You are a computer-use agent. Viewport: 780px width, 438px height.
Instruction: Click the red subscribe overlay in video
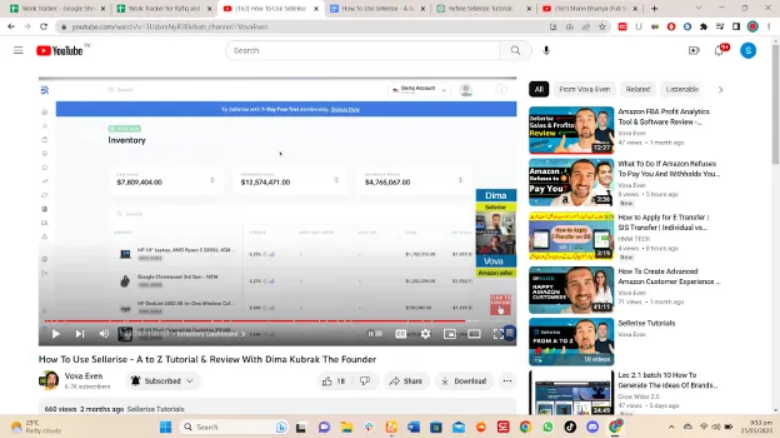(500, 304)
